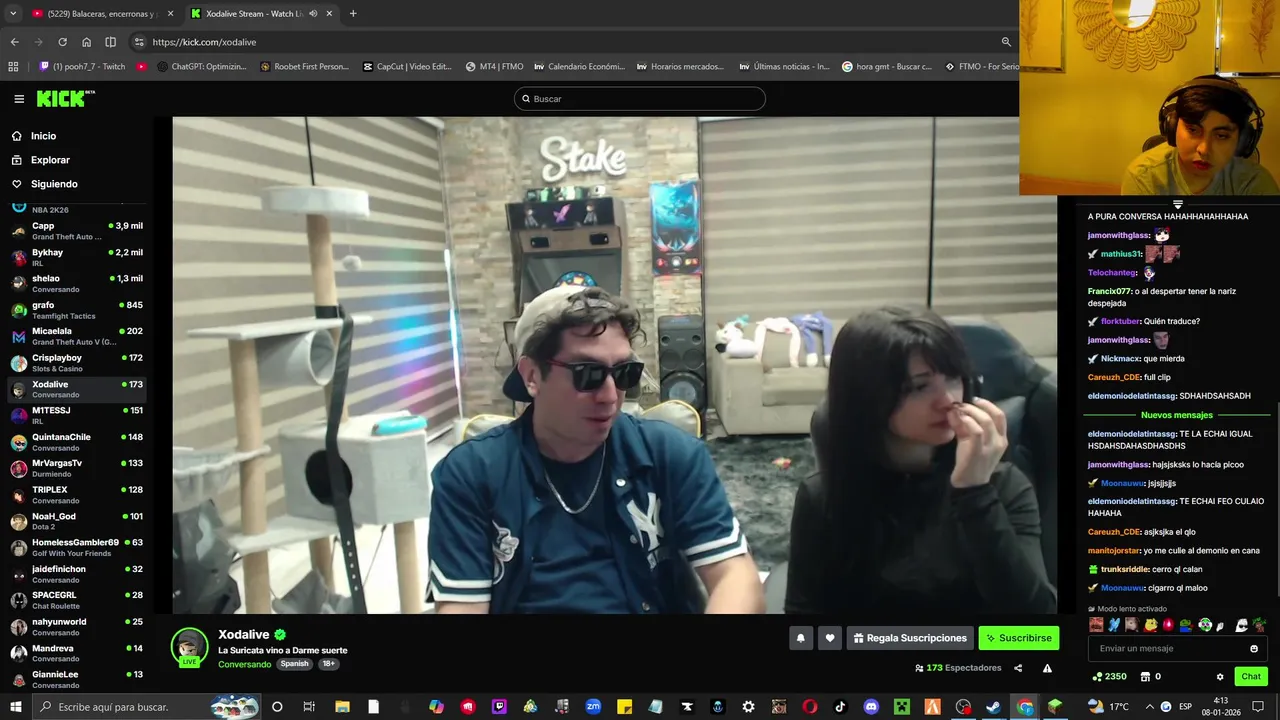The image size is (1280, 720).
Task: Click the Spanish language tag
Action: (294, 664)
